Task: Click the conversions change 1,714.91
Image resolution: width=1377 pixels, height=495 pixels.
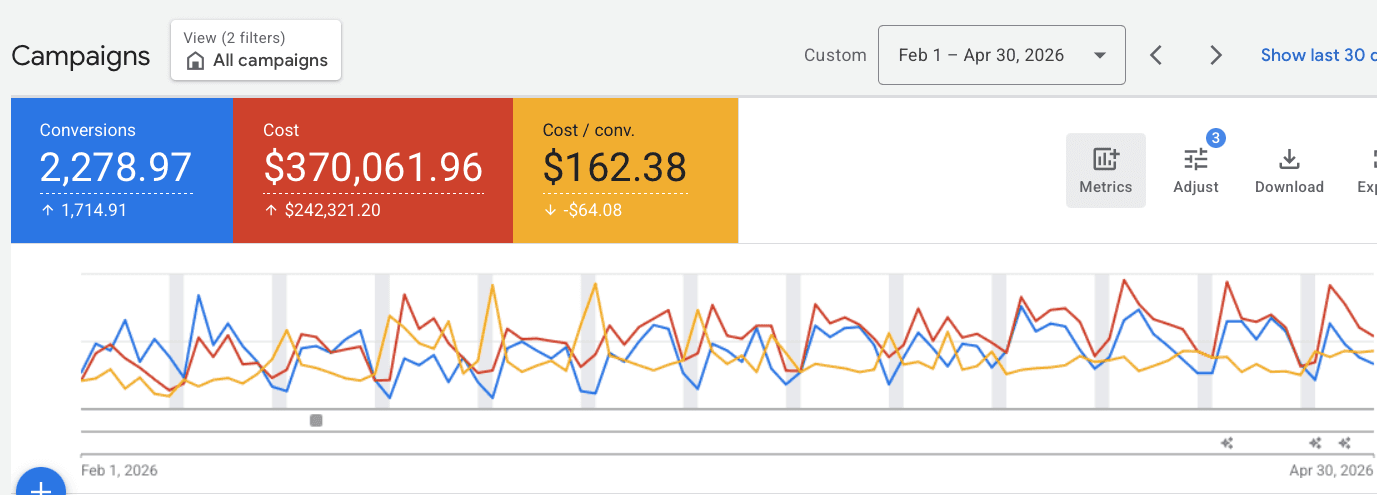Action: [x=92, y=210]
